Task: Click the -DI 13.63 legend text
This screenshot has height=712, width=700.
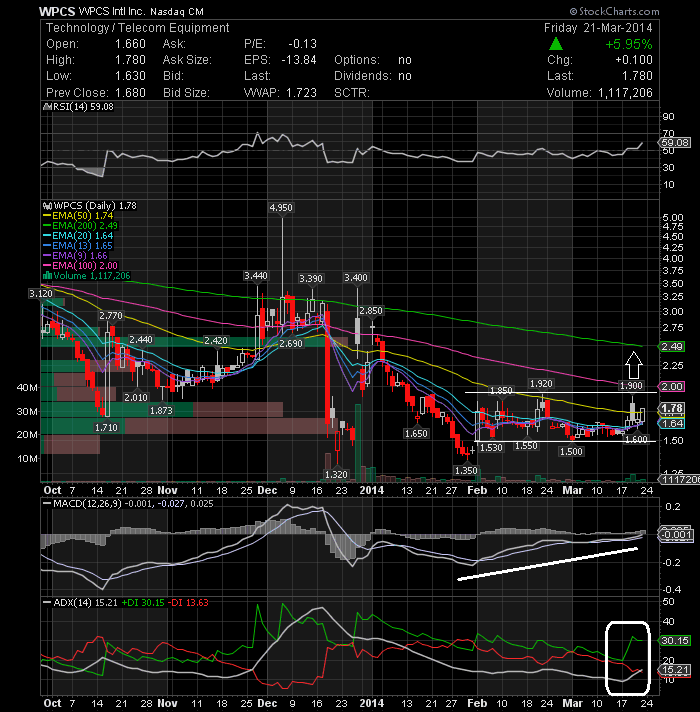Action: (188, 603)
